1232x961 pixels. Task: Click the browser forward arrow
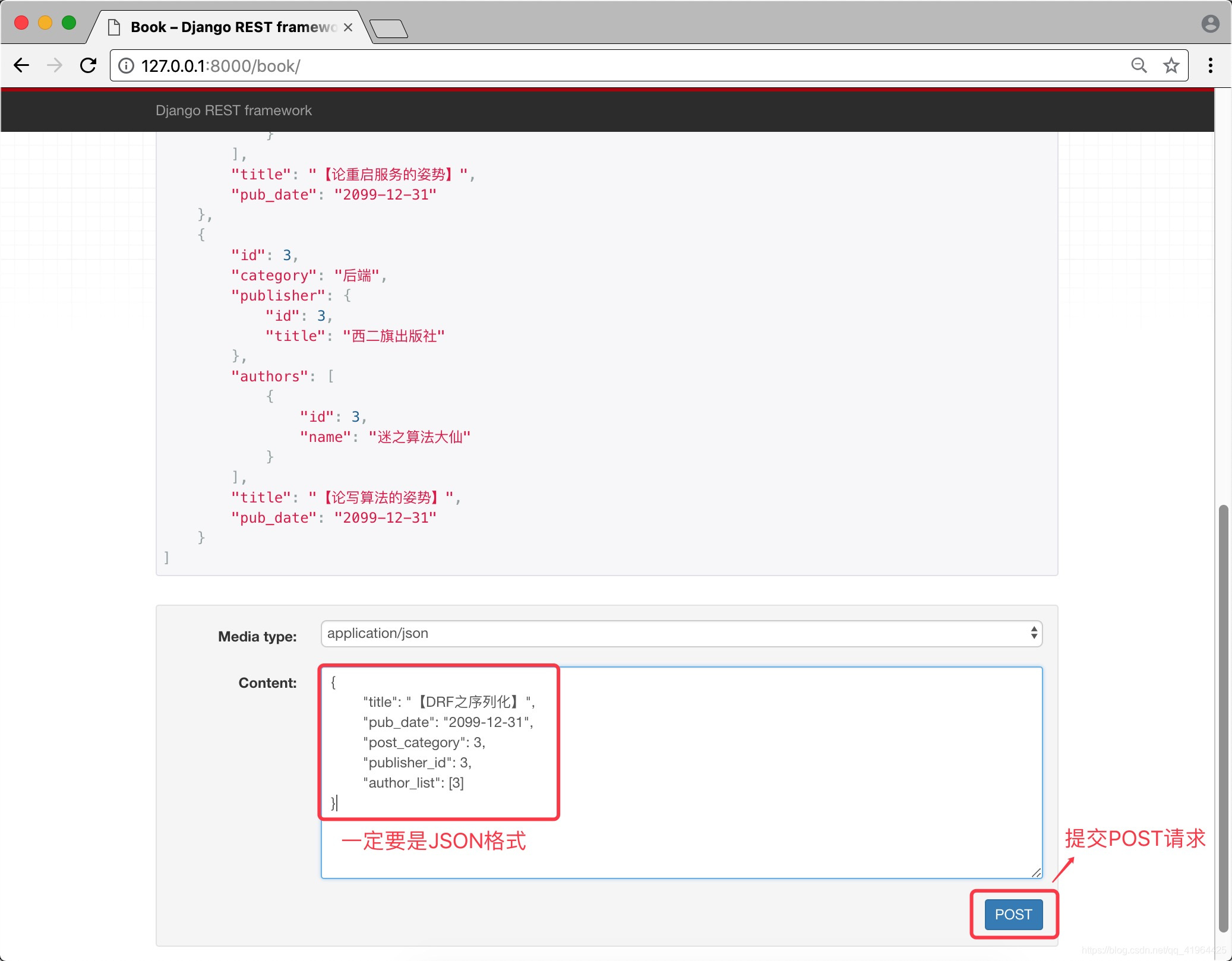coord(55,65)
